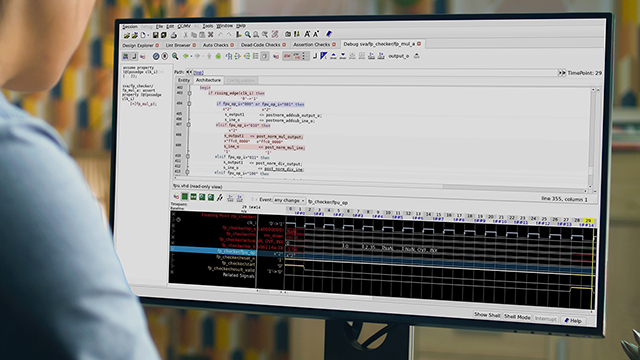Click the Help button at bottom right
The width and height of the screenshot is (640, 360).
pyautogui.click(x=573, y=321)
